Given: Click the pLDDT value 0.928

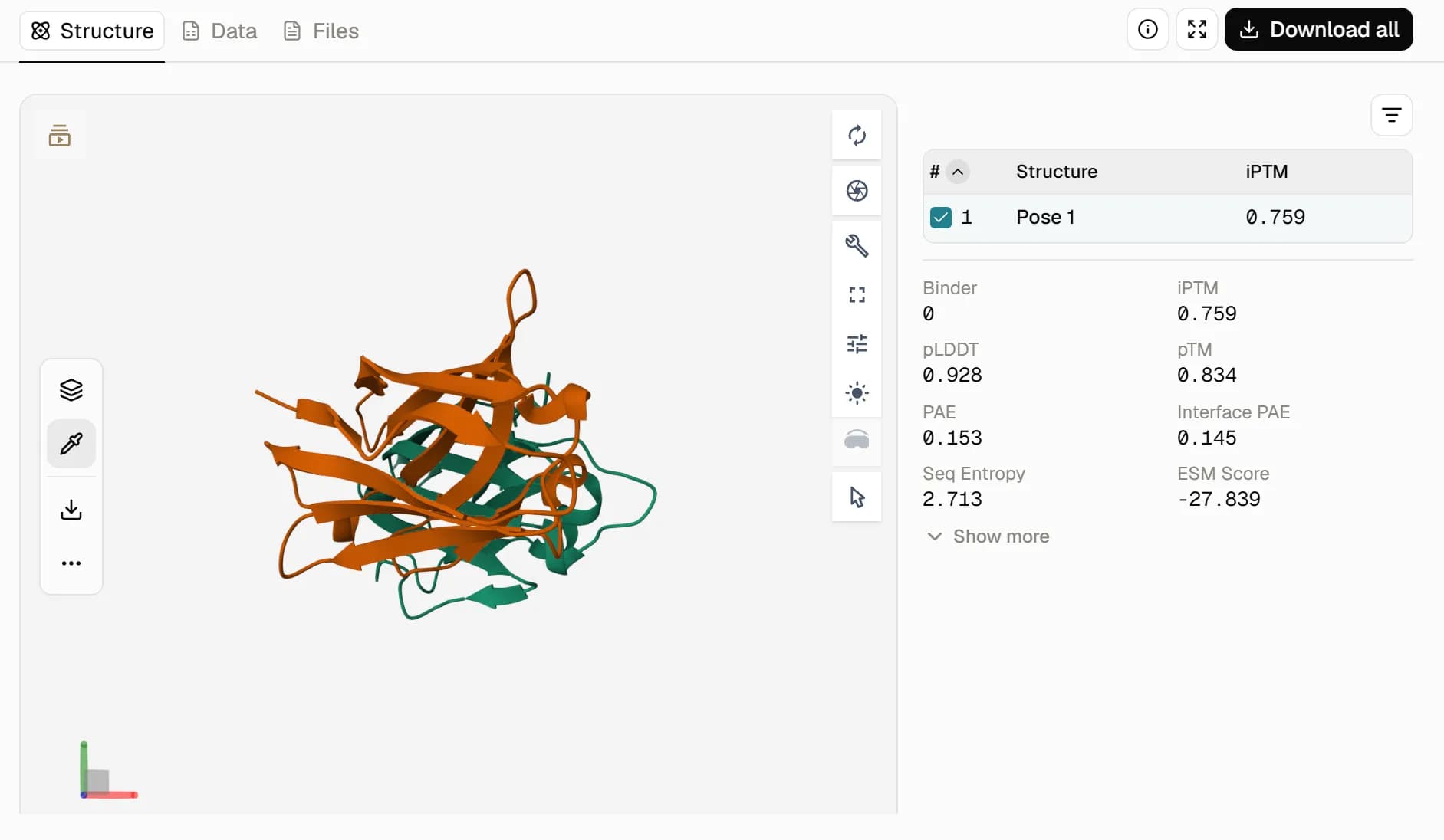Looking at the screenshot, I should tap(952, 375).
